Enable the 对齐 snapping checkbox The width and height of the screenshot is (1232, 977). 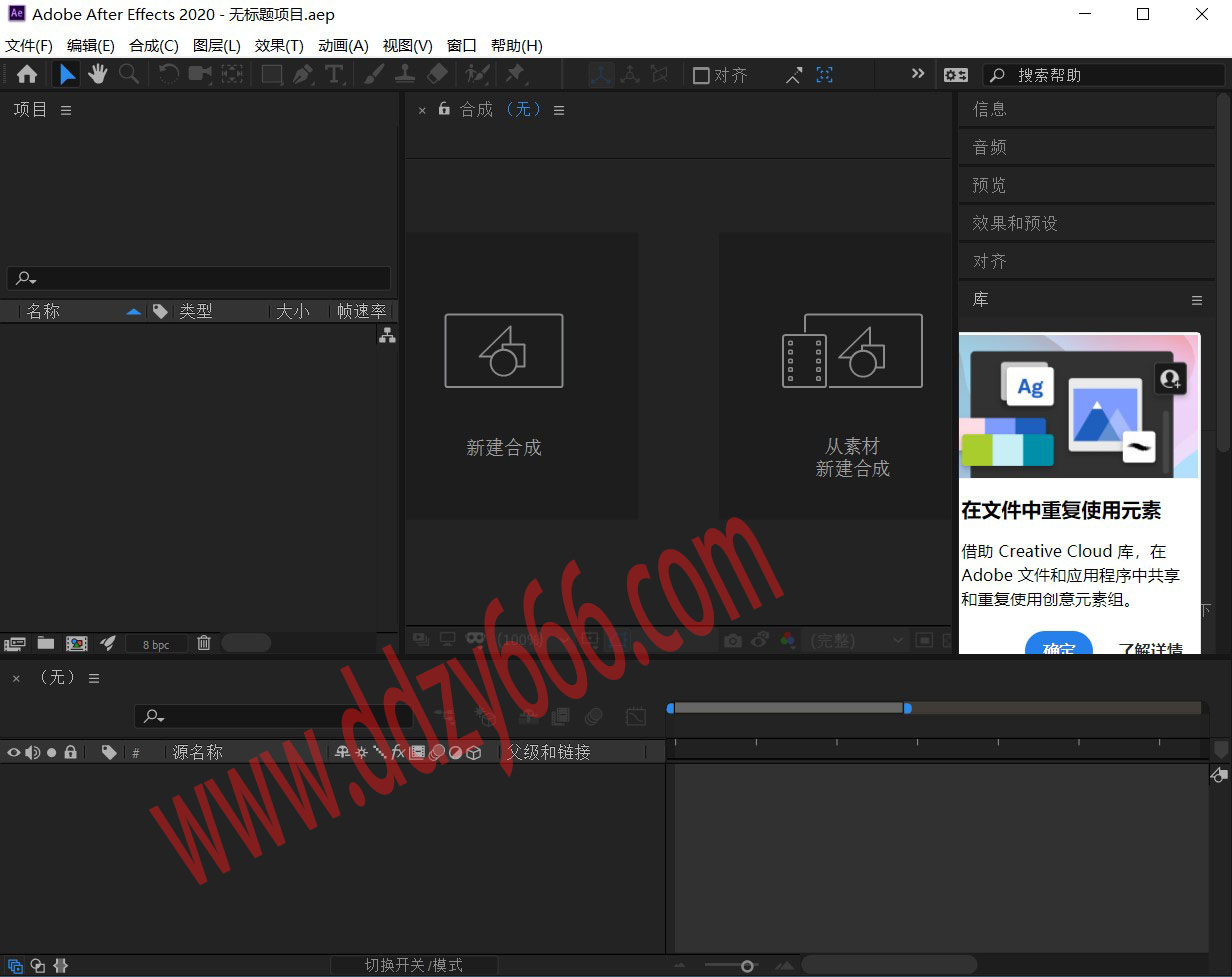701,75
